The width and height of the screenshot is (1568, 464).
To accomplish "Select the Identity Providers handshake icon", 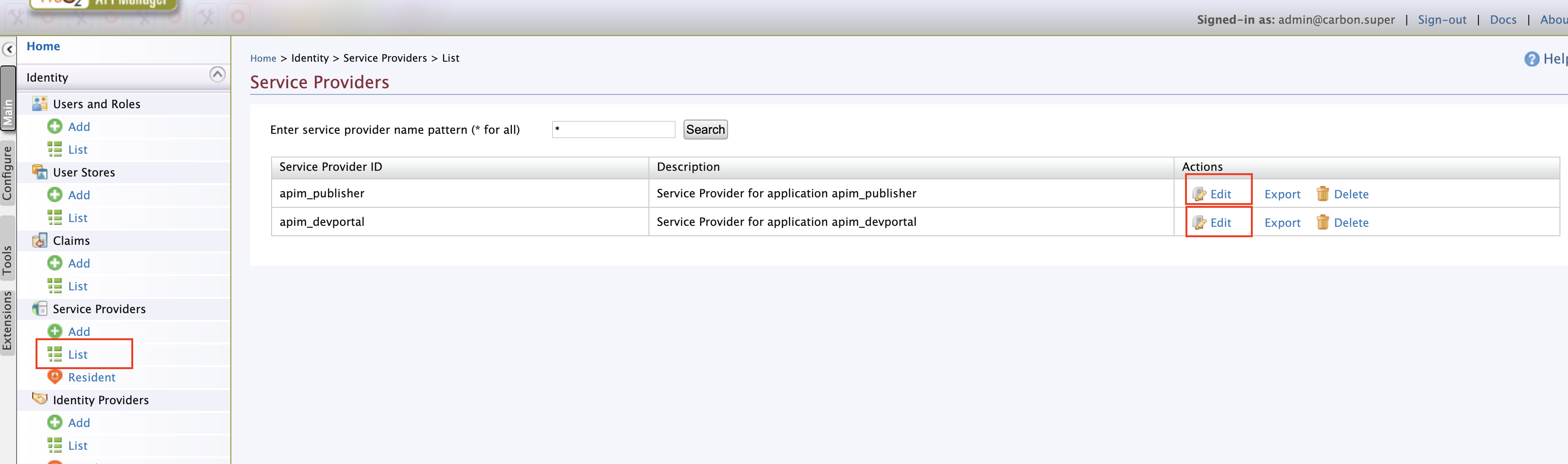I will [39, 399].
